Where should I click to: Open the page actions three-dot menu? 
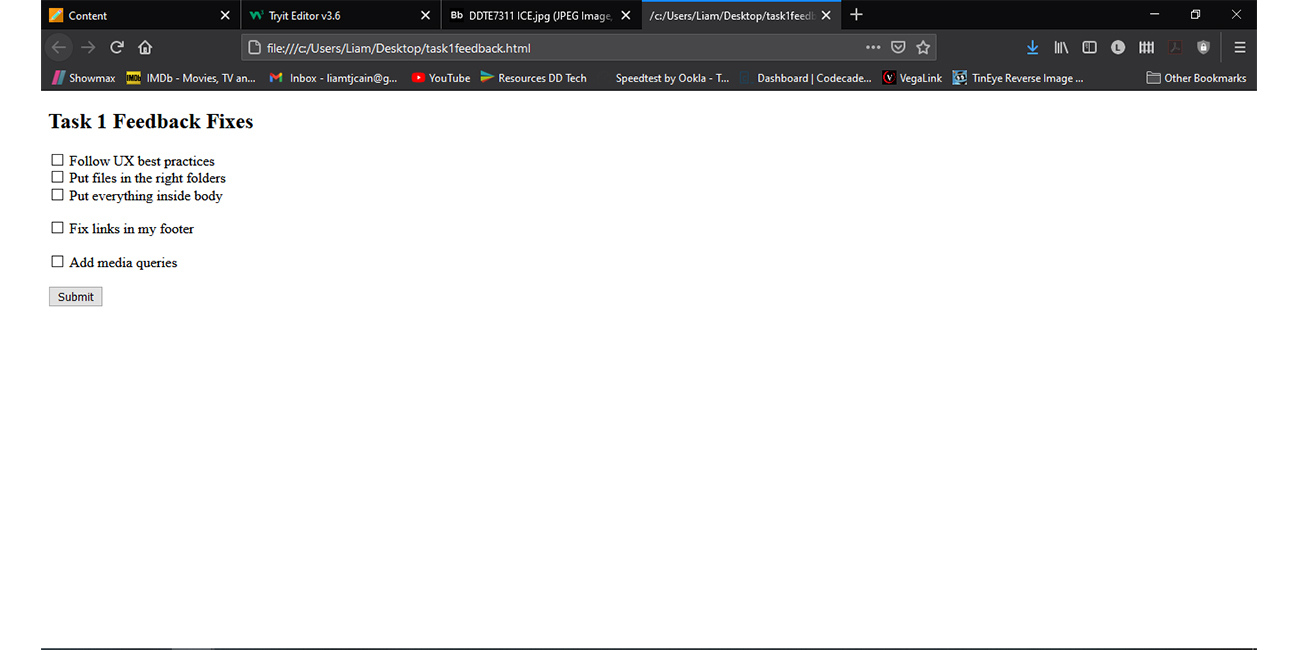(x=873, y=47)
